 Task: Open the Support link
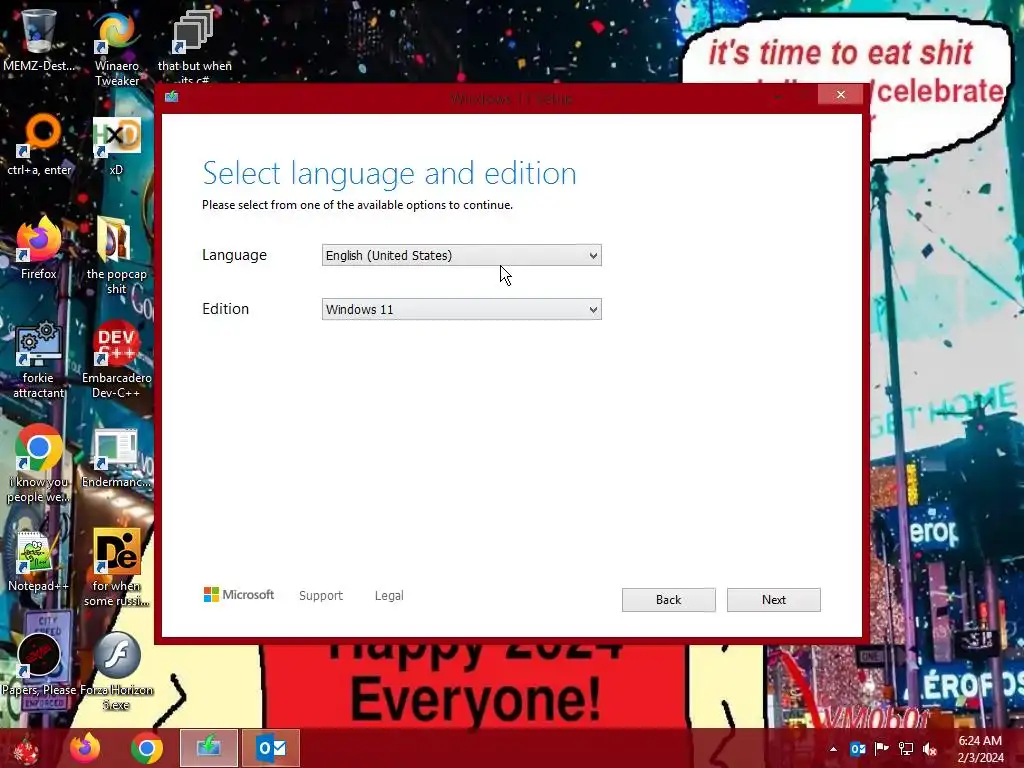click(321, 596)
